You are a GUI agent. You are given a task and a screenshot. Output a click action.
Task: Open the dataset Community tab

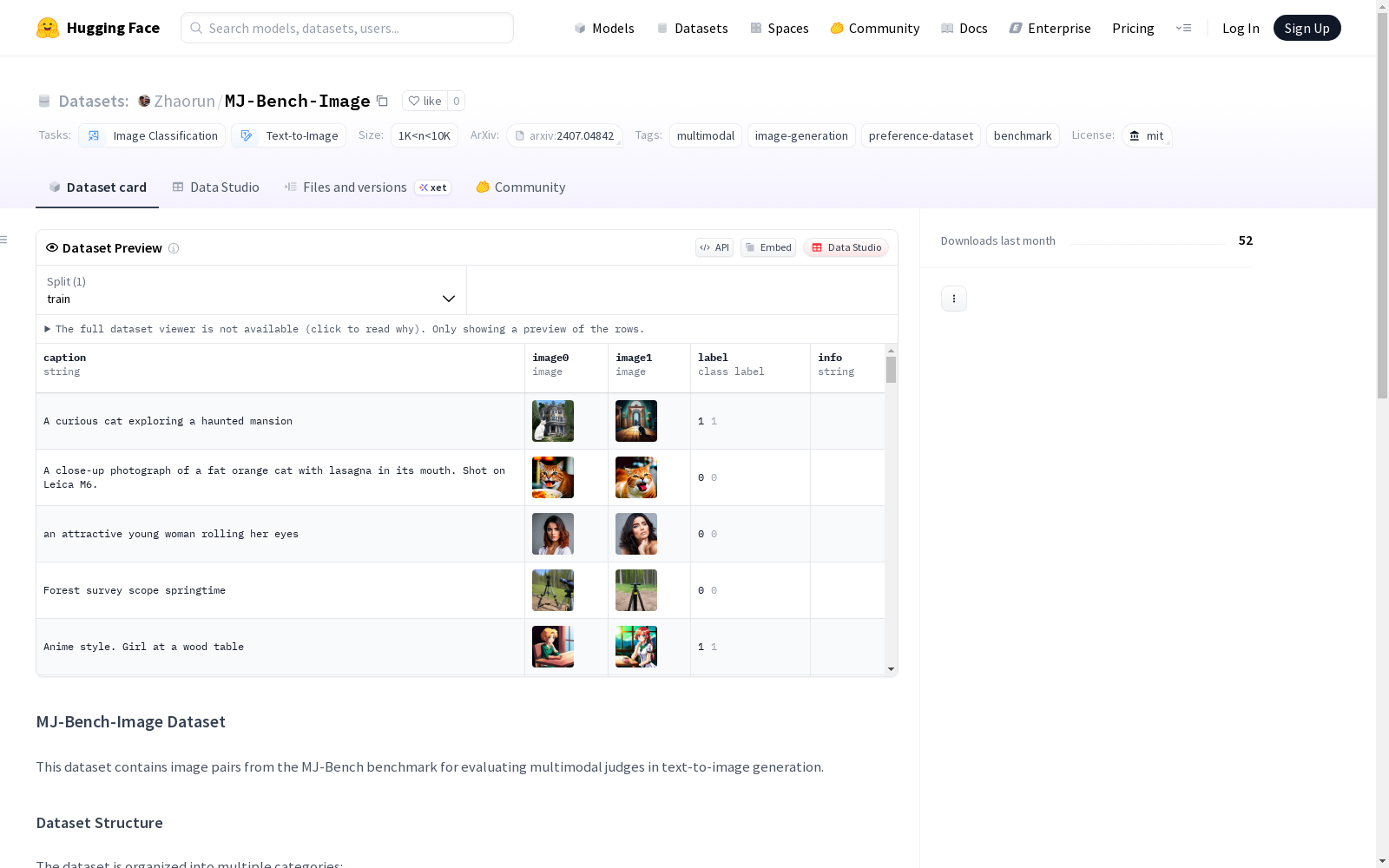521,187
